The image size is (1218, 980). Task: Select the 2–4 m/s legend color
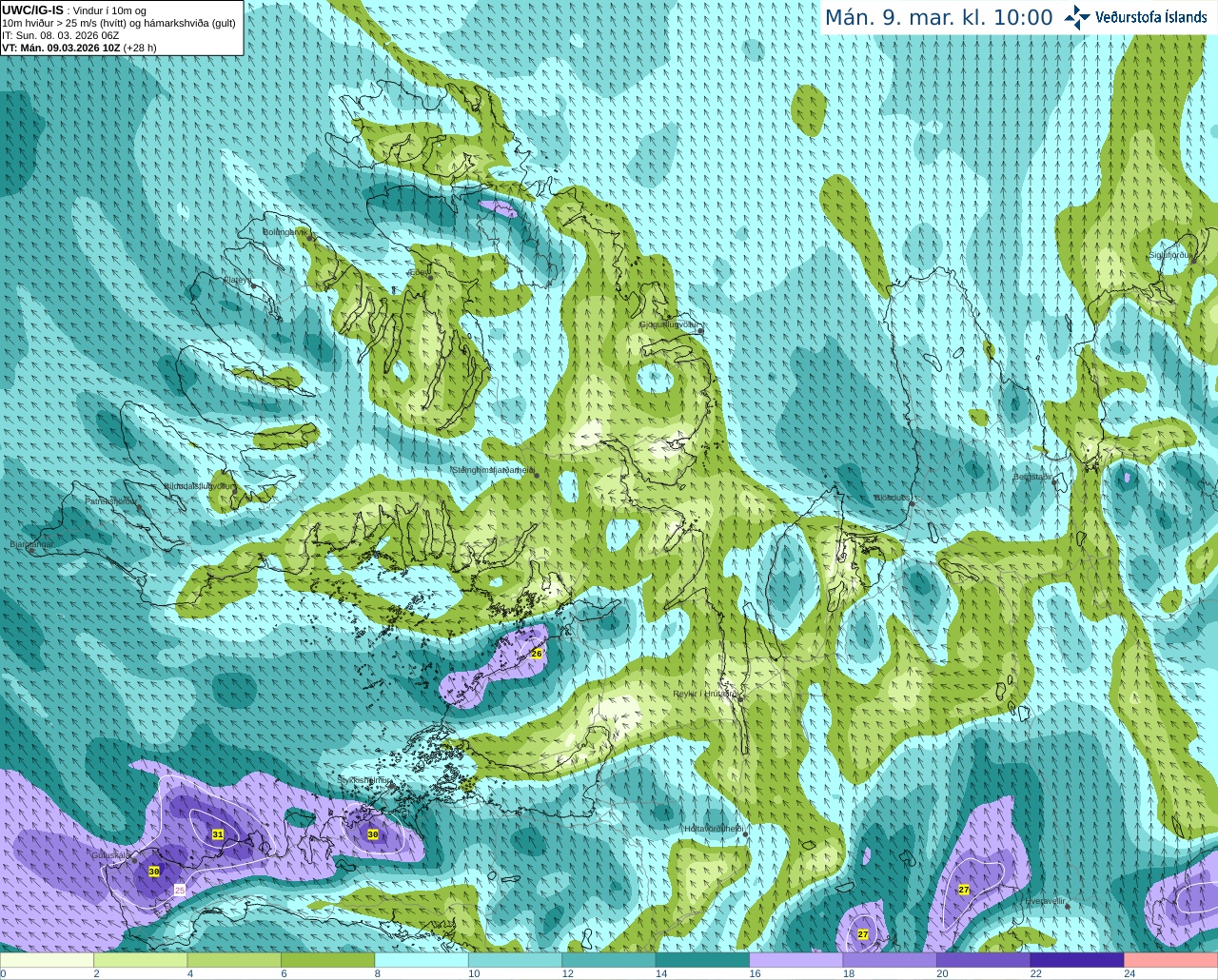click(141, 959)
